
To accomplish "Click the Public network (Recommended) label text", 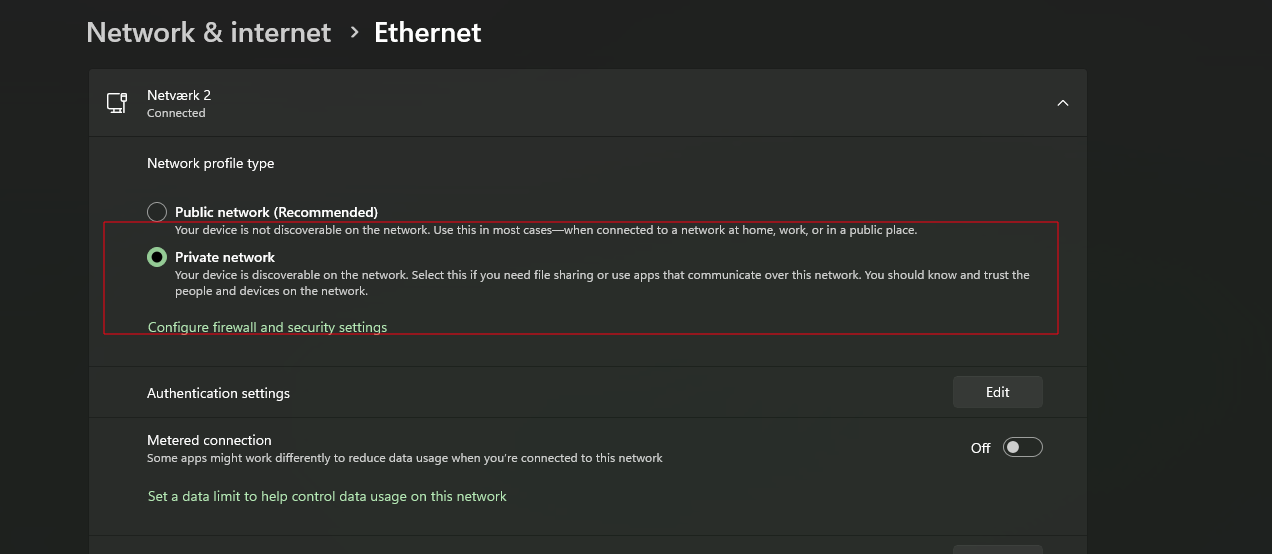I will pyautogui.click(x=276, y=212).
